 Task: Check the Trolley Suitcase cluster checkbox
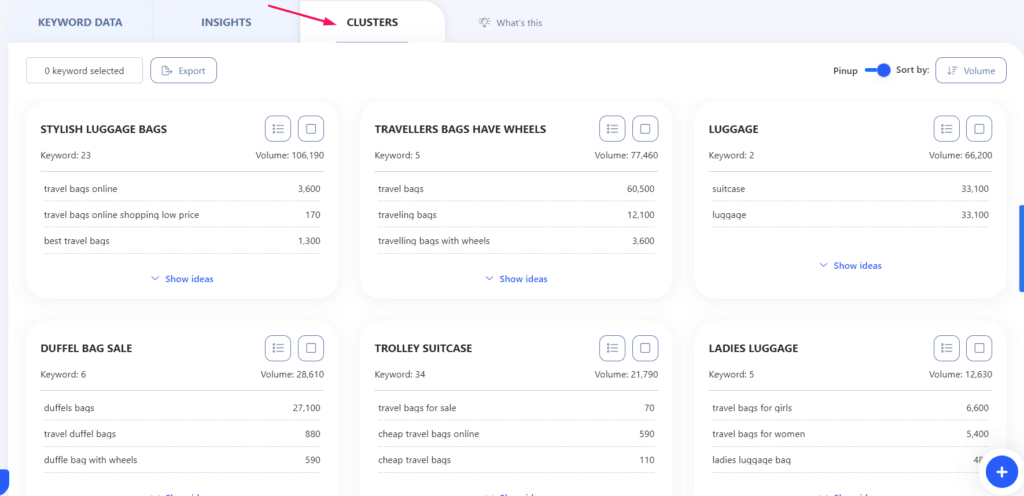(x=645, y=348)
